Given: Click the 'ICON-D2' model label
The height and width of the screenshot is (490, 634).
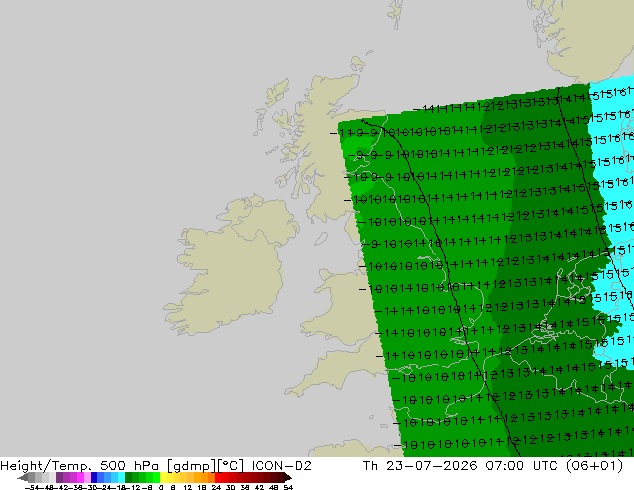Looking at the screenshot, I should [281, 466].
